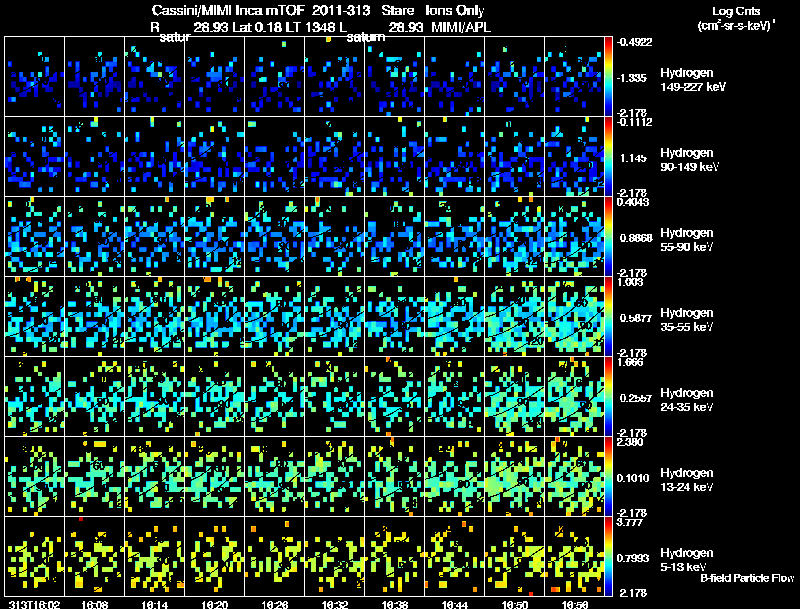Click the 'Stare' word in the title
Screen dimensions: 800x609
coord(397,10)
